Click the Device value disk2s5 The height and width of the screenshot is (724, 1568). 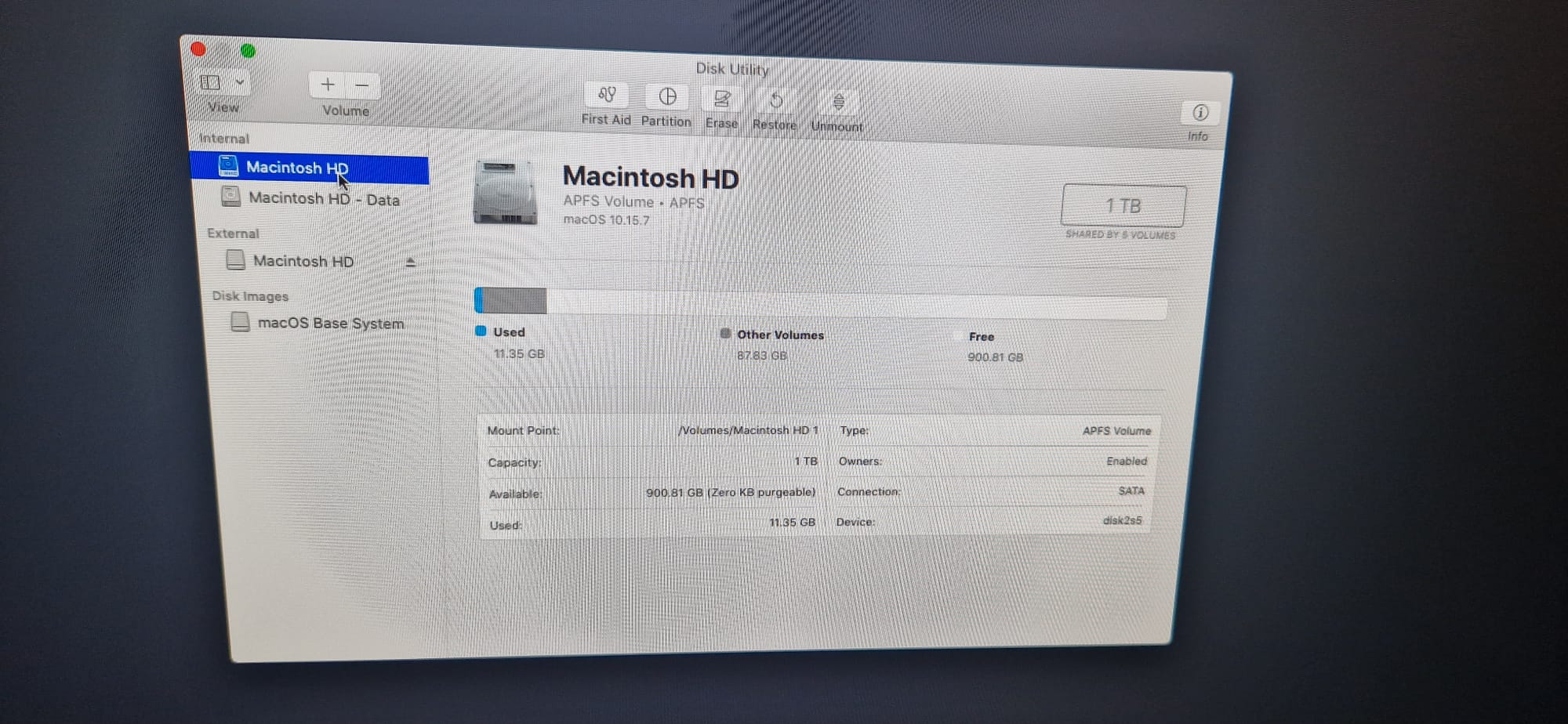[1122, 520]
